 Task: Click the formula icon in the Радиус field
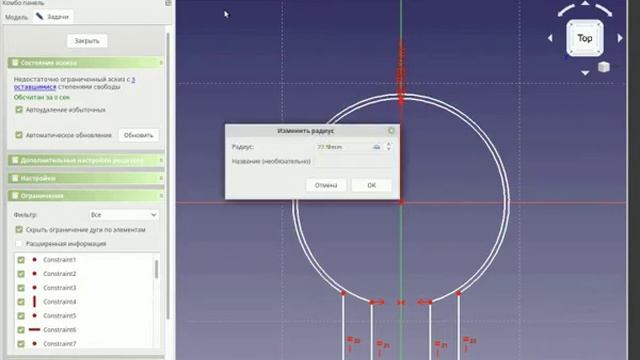click(376, 147)
